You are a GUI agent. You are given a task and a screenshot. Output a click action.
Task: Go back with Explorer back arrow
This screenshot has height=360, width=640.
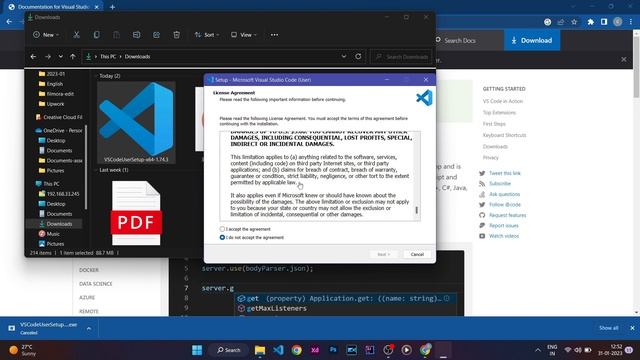pos(33,56)
